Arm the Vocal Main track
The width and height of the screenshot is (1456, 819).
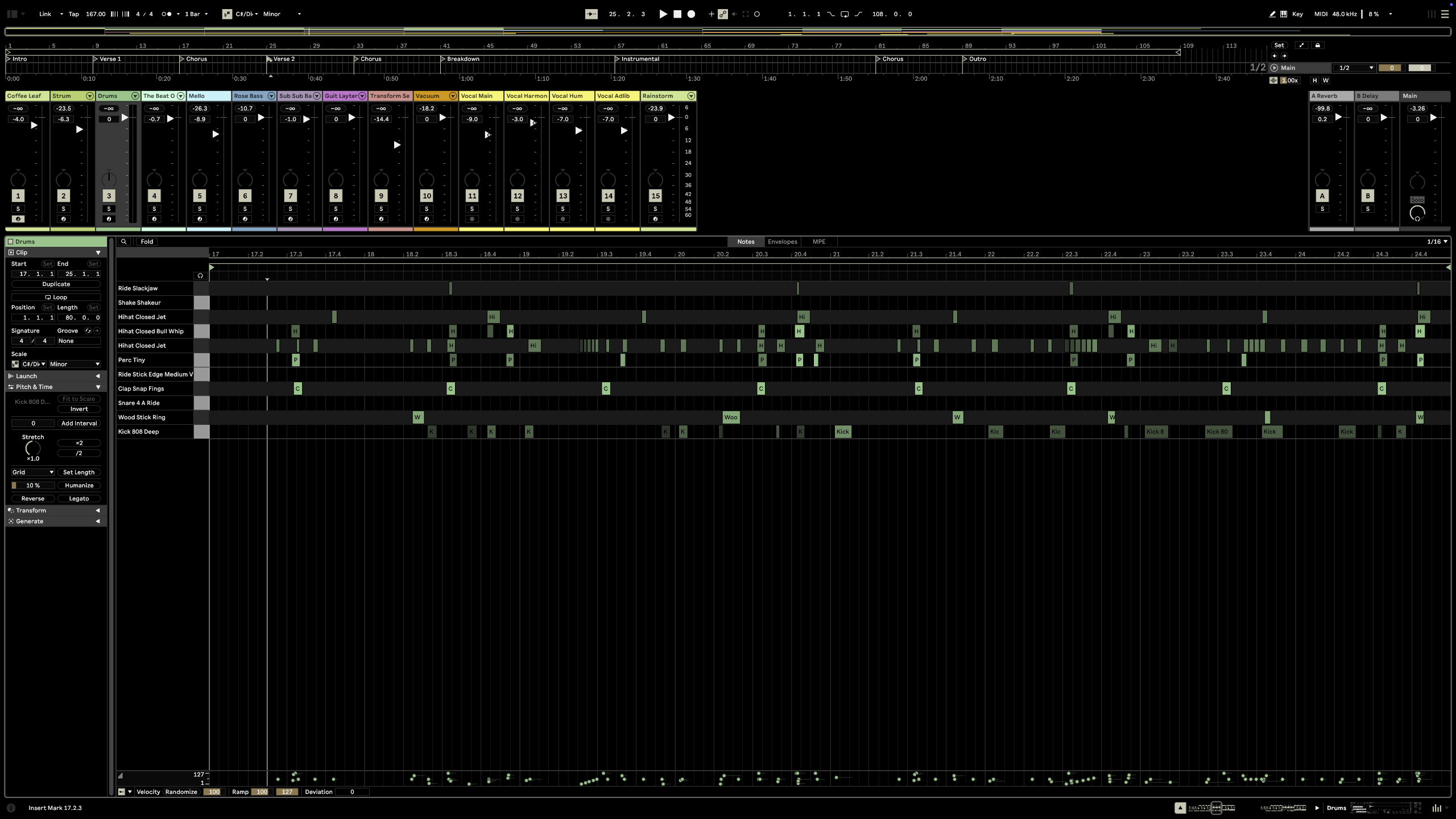click(472, 219)
